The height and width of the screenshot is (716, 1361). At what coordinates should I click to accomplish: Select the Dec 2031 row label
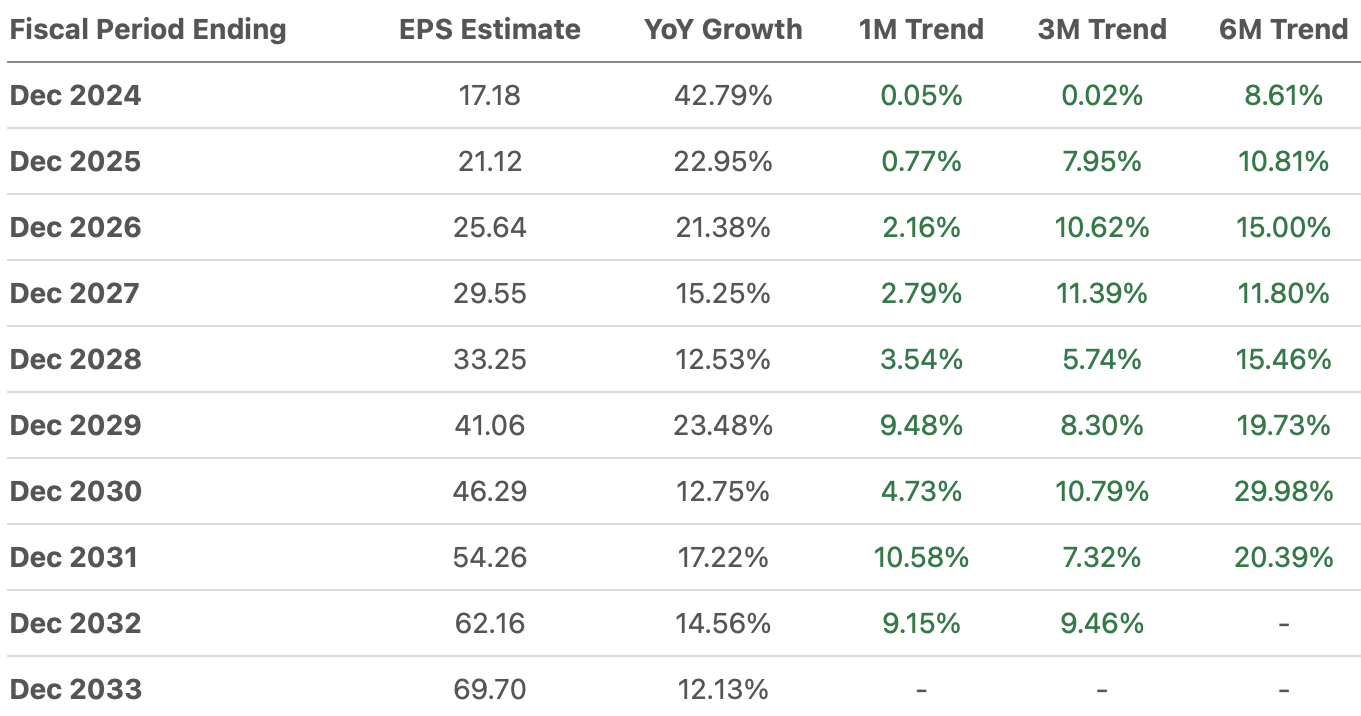(76, 558)
